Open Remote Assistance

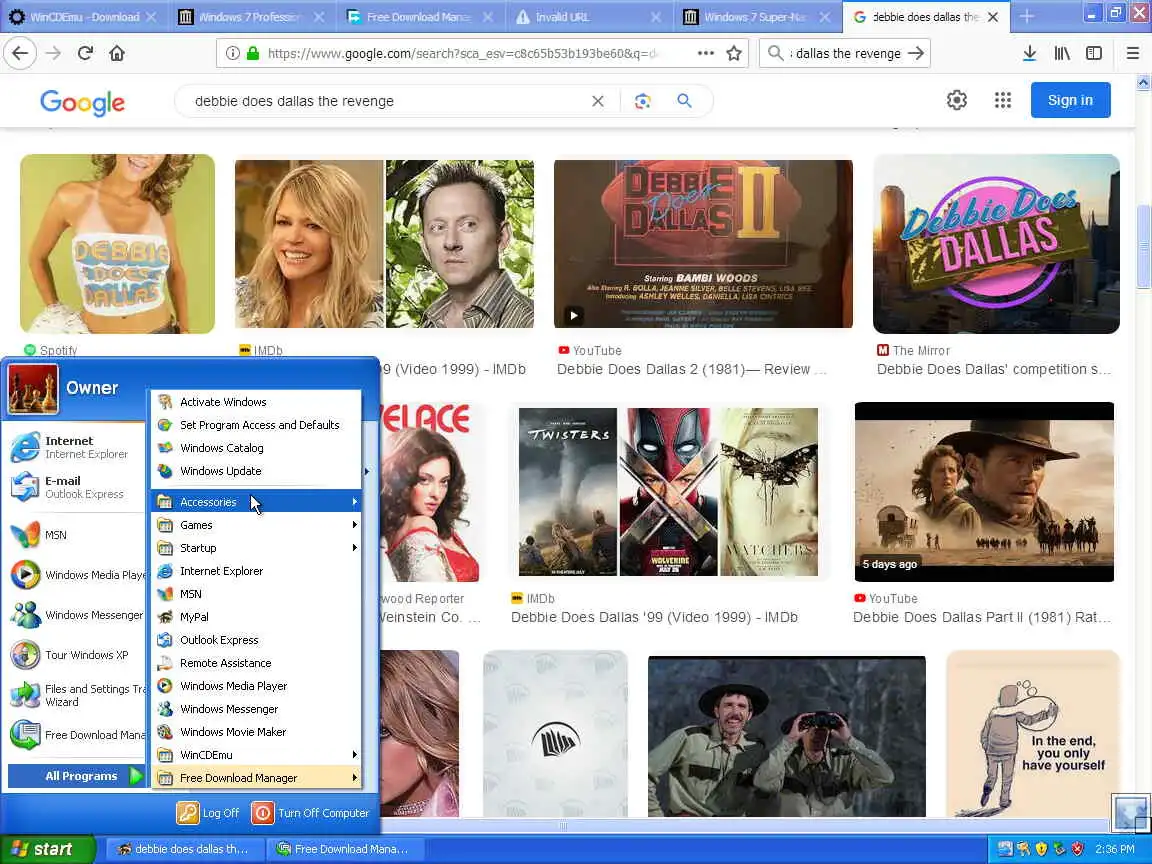point(257,663)
